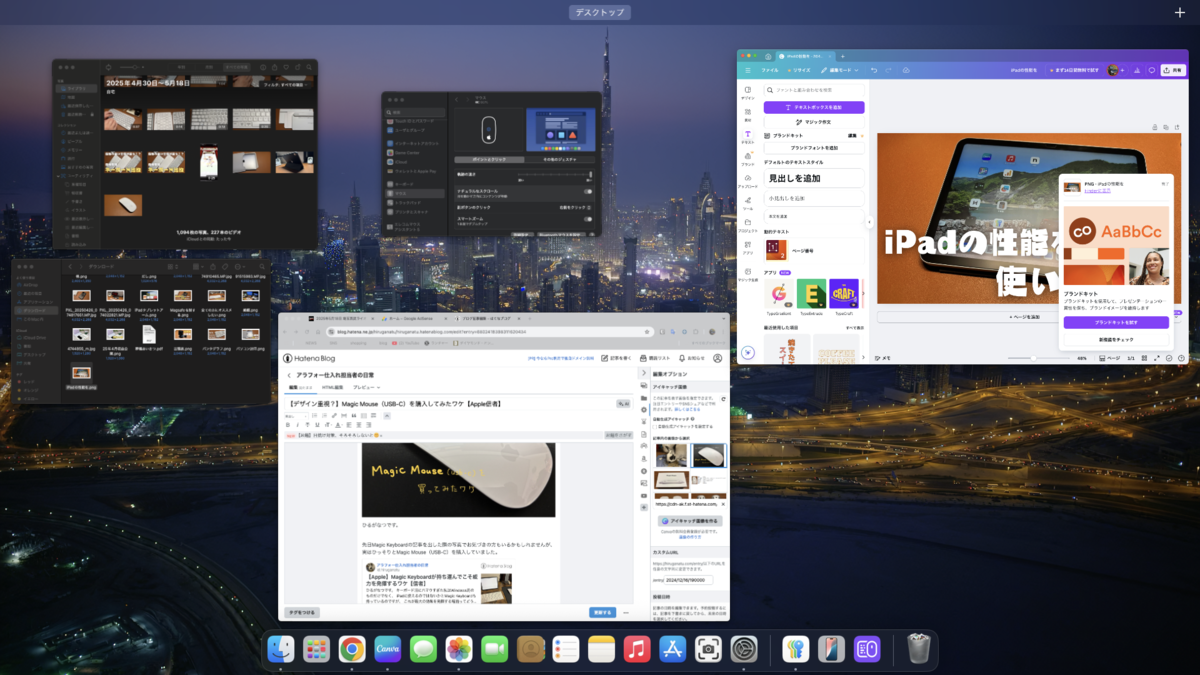The image size is (1200, 675).
Task: Open the アップロード icon in Canva sidebar
Action: [747, 181]
